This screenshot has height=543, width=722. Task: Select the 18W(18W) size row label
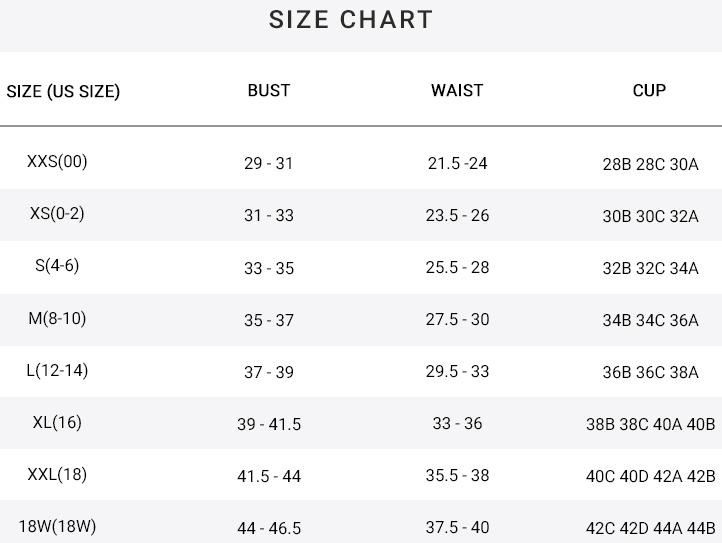tap(57, 526)
